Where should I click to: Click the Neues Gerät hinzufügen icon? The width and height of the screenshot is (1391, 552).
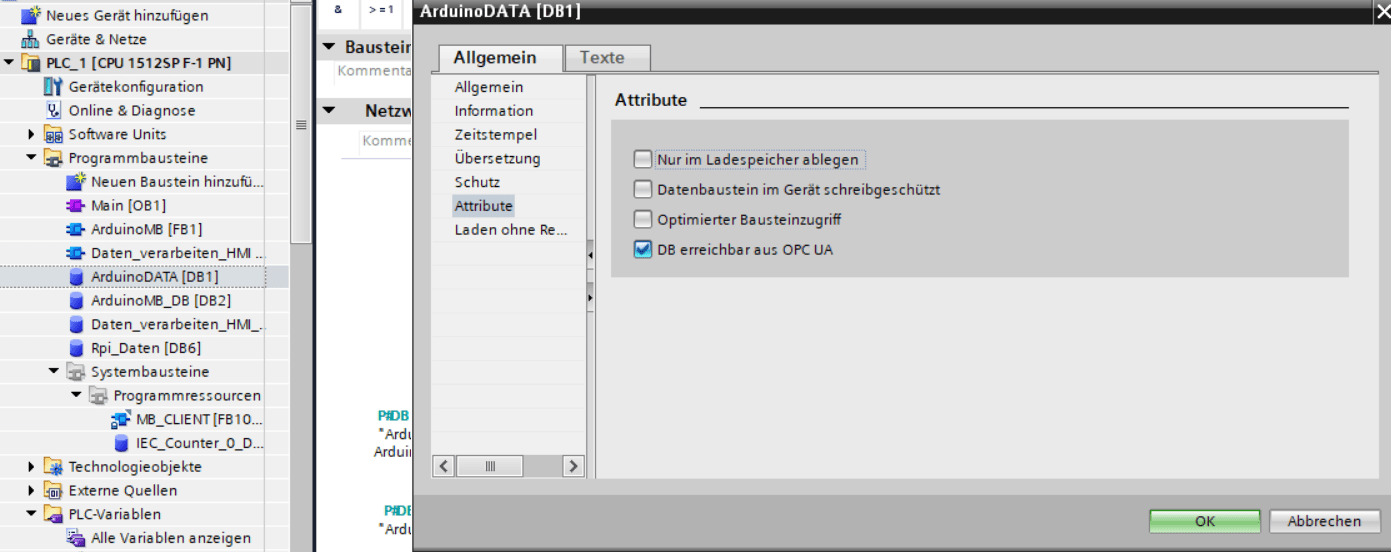31,15
